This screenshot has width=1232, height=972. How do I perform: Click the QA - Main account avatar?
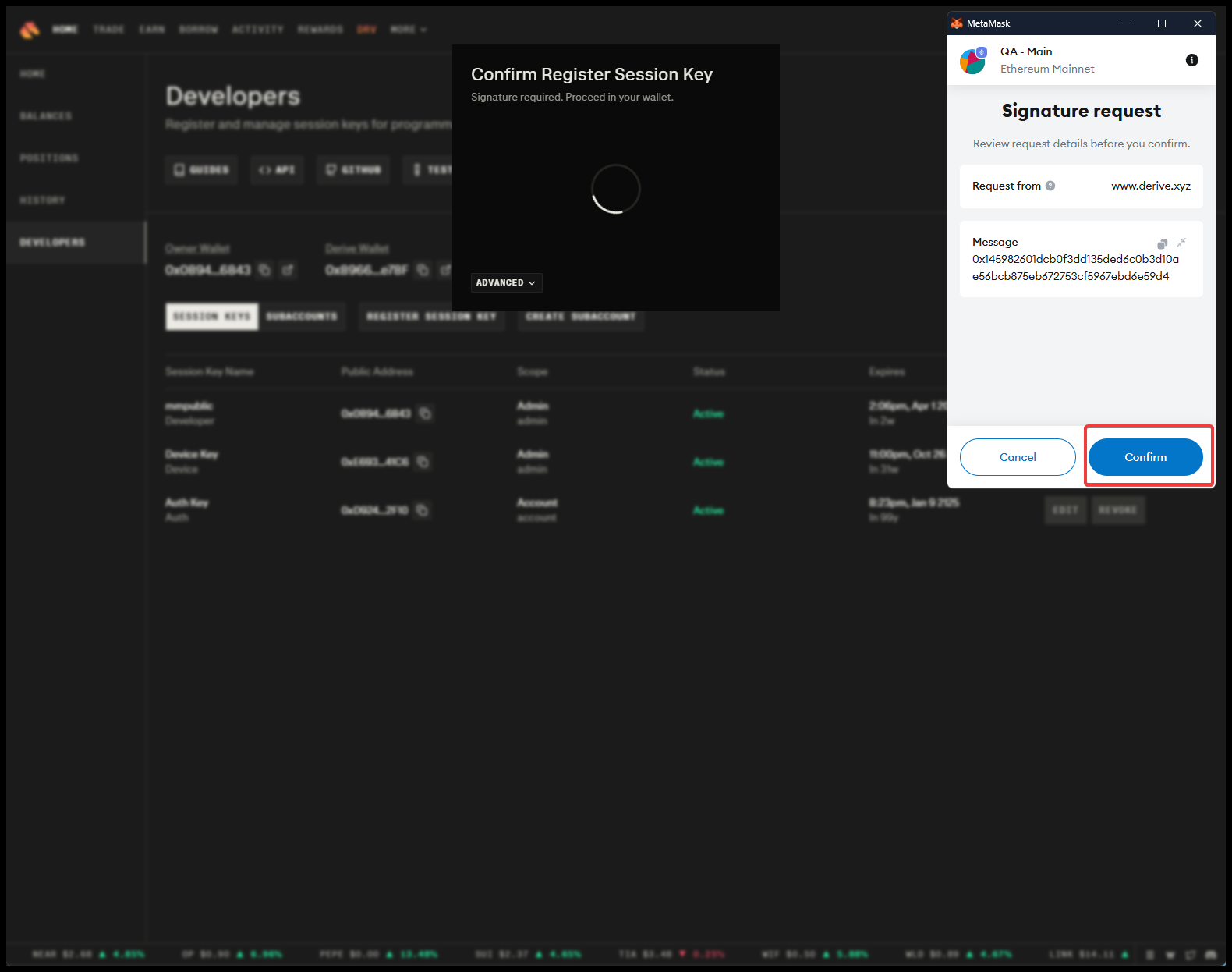coord(972,61)
